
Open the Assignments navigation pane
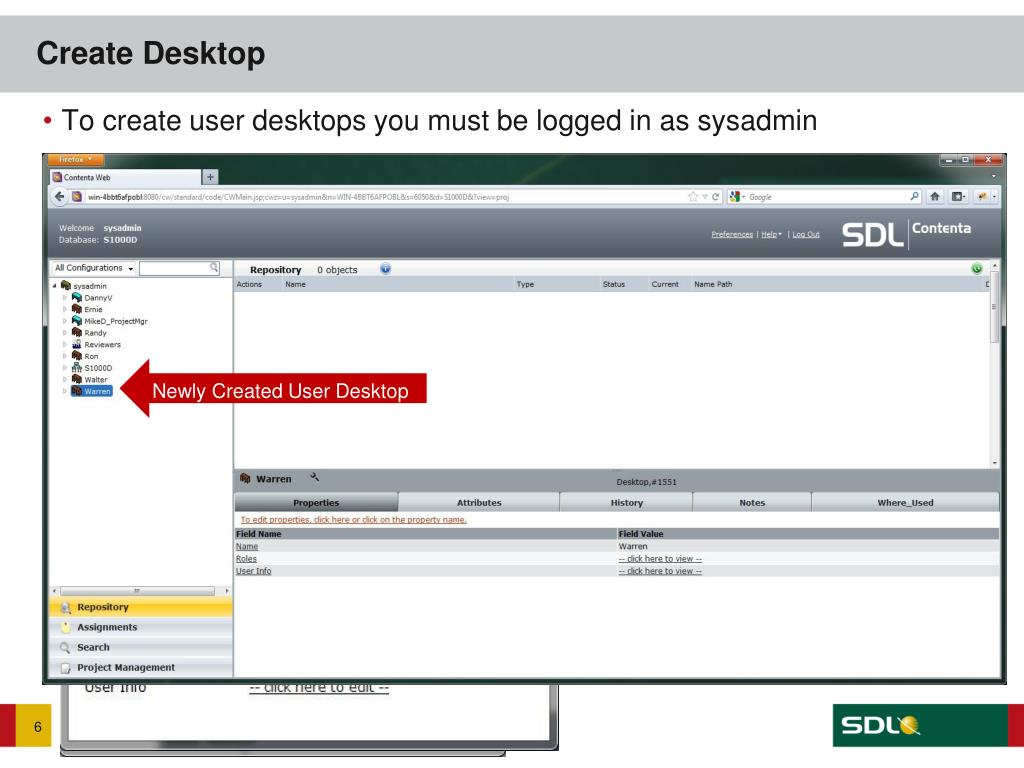click(x=140, y=628)
